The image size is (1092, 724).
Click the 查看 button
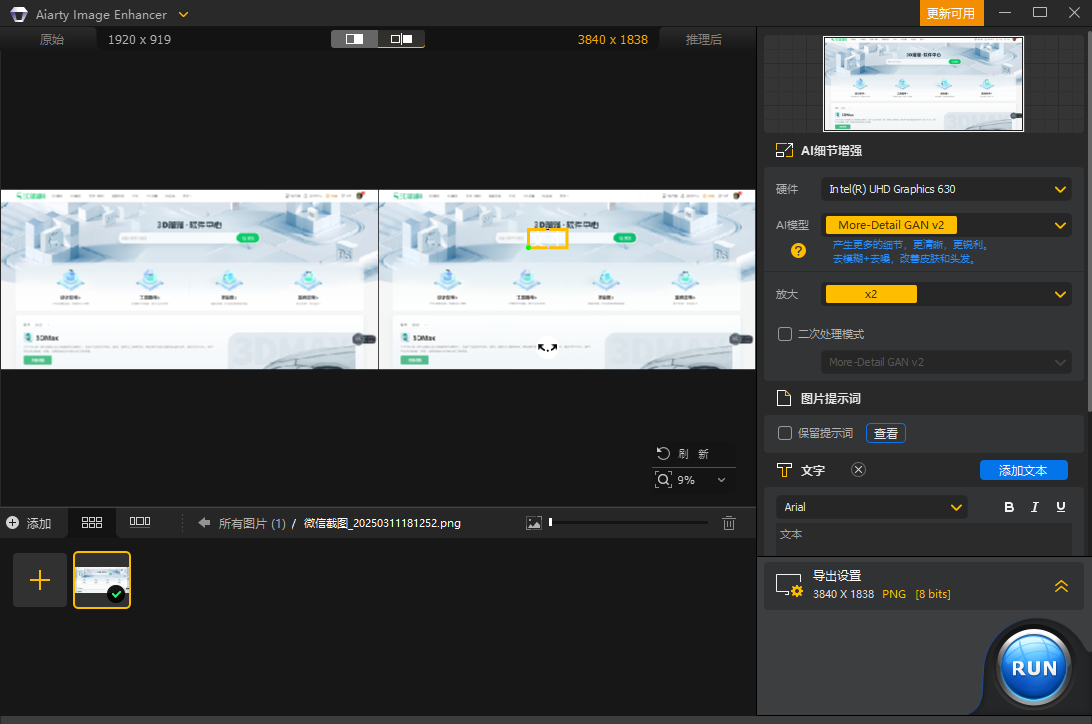click(886, 433)
